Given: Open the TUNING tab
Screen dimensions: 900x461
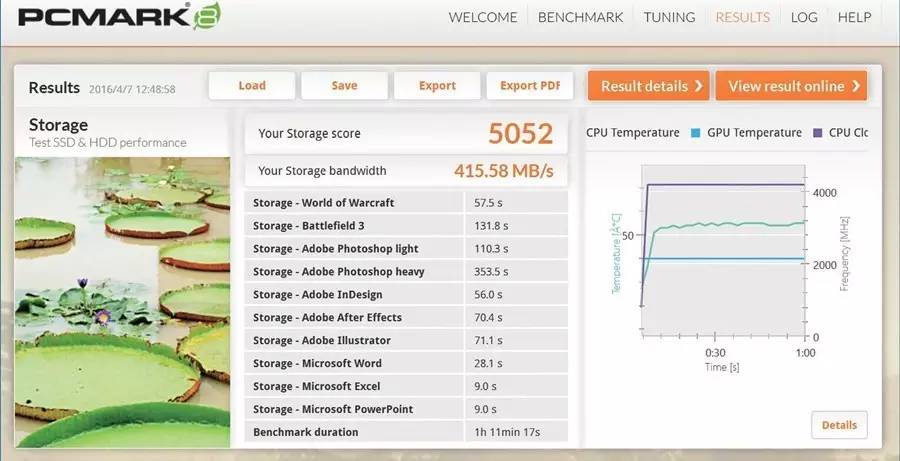Looking at the screenshot, I should pos(669,17).
